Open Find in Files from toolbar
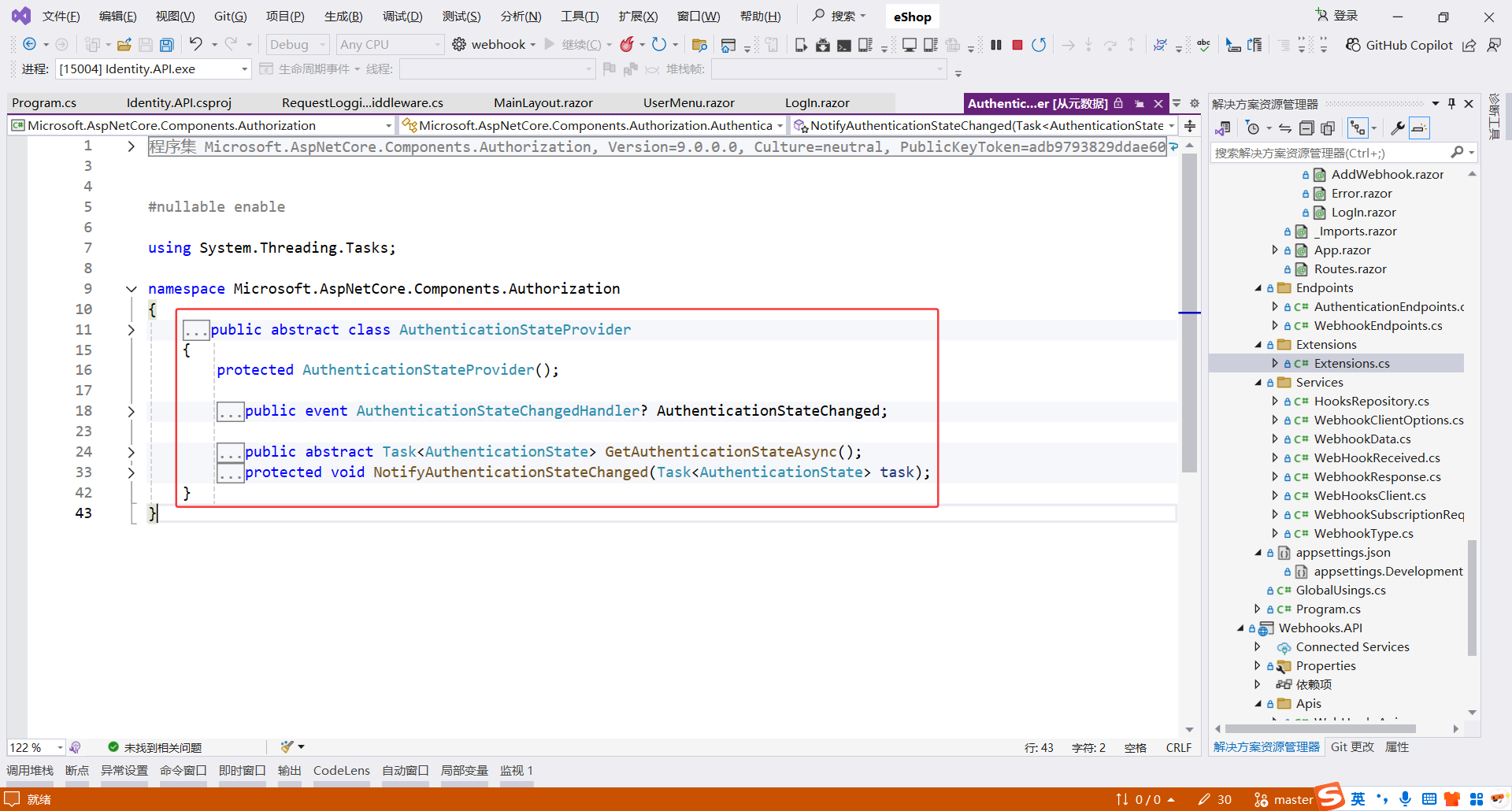1512x811 pixels. click(x=699, y=45)
